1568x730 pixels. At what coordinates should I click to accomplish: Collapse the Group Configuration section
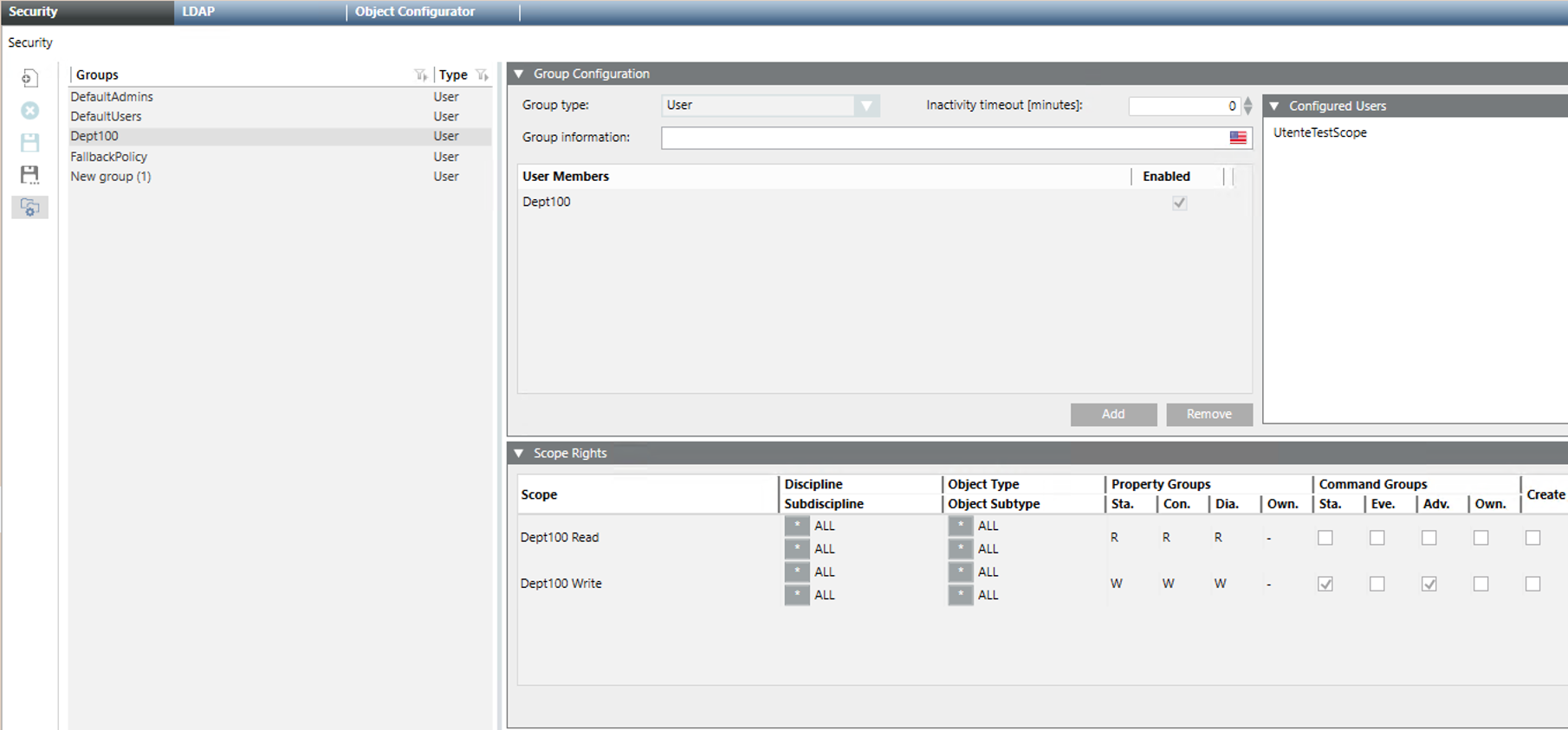[519, 74]
